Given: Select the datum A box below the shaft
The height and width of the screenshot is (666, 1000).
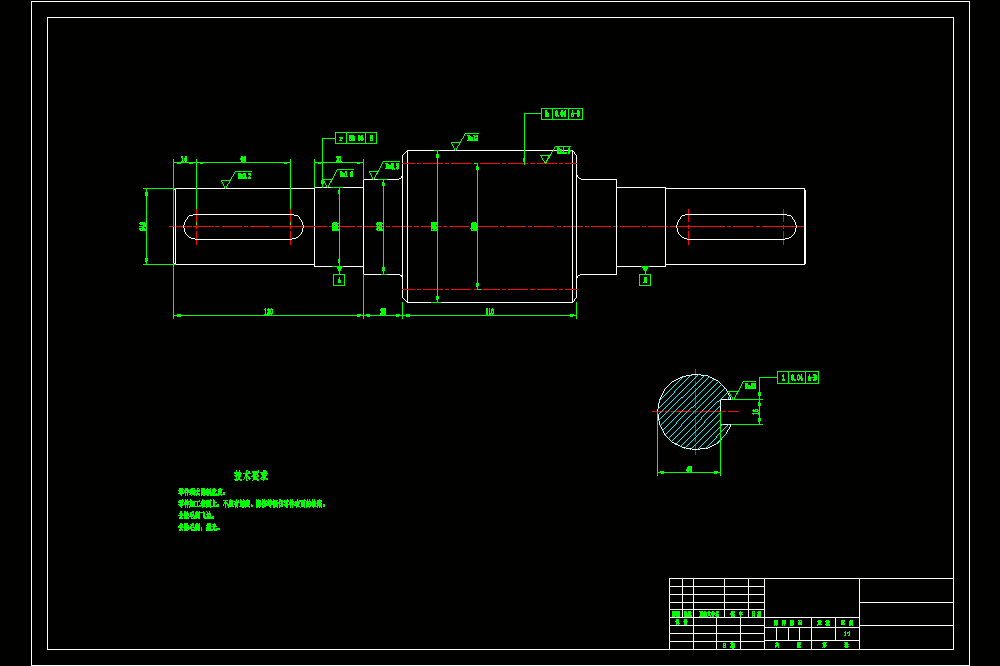Looking at the screenshot, I should point(339,280).
